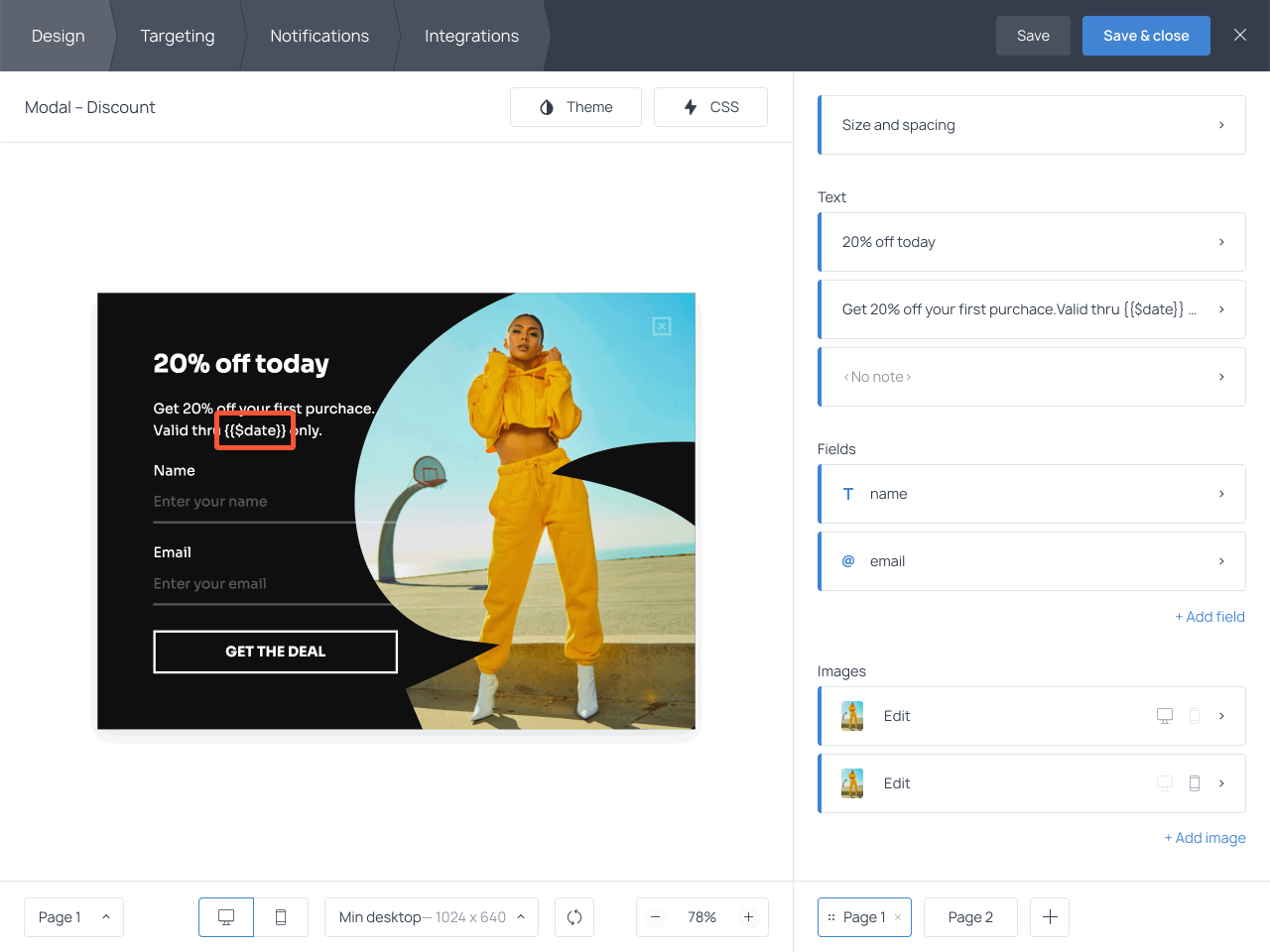Increase zoom using the plus stepper
1270x952 pixels.
tap(748, 917)
